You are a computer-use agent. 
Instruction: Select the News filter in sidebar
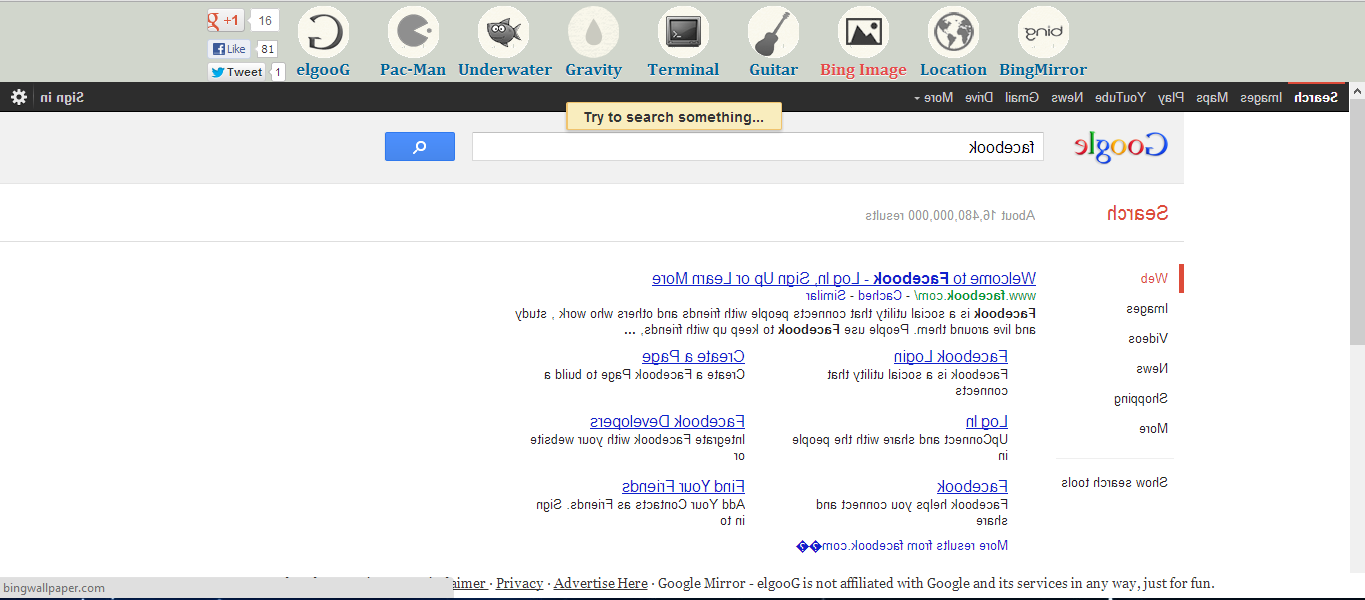click(x=1151, y=368)
